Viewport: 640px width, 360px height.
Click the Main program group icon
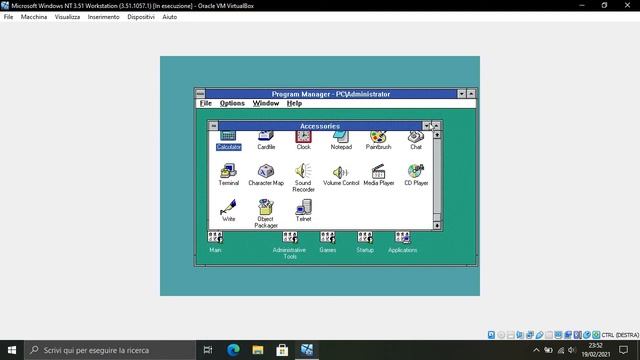click(215, 242)
